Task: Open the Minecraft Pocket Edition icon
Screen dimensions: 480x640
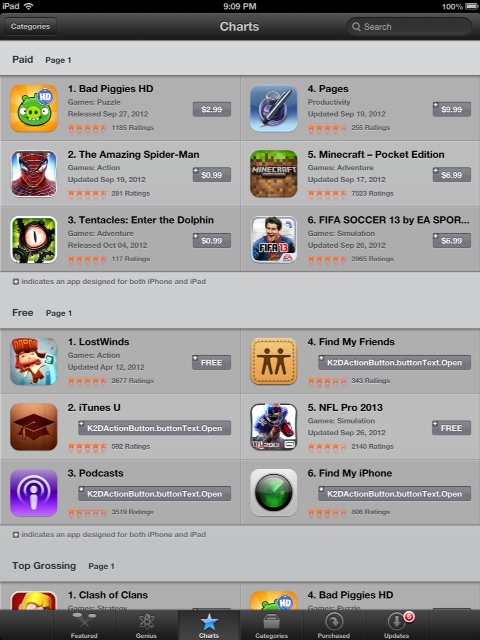Action: pyautogui.click(x=273, y=174)
